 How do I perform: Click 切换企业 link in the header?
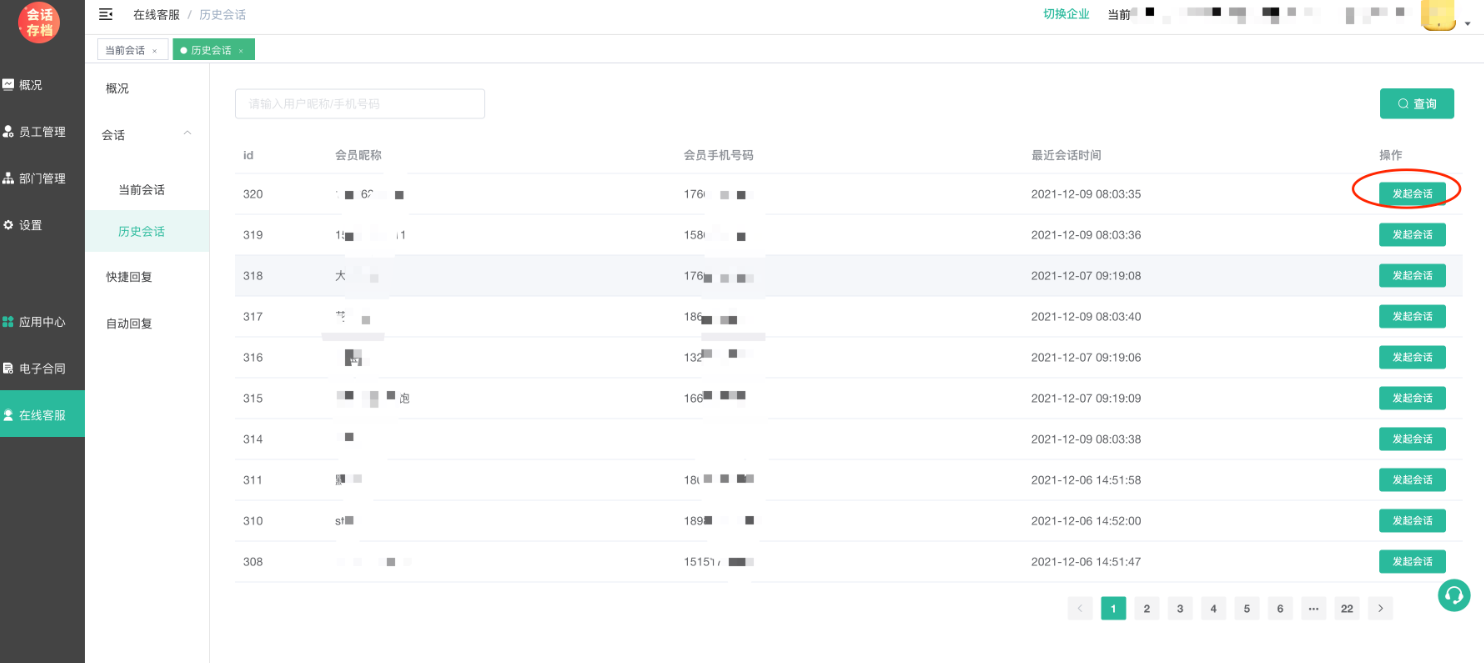coord(1066,14)
